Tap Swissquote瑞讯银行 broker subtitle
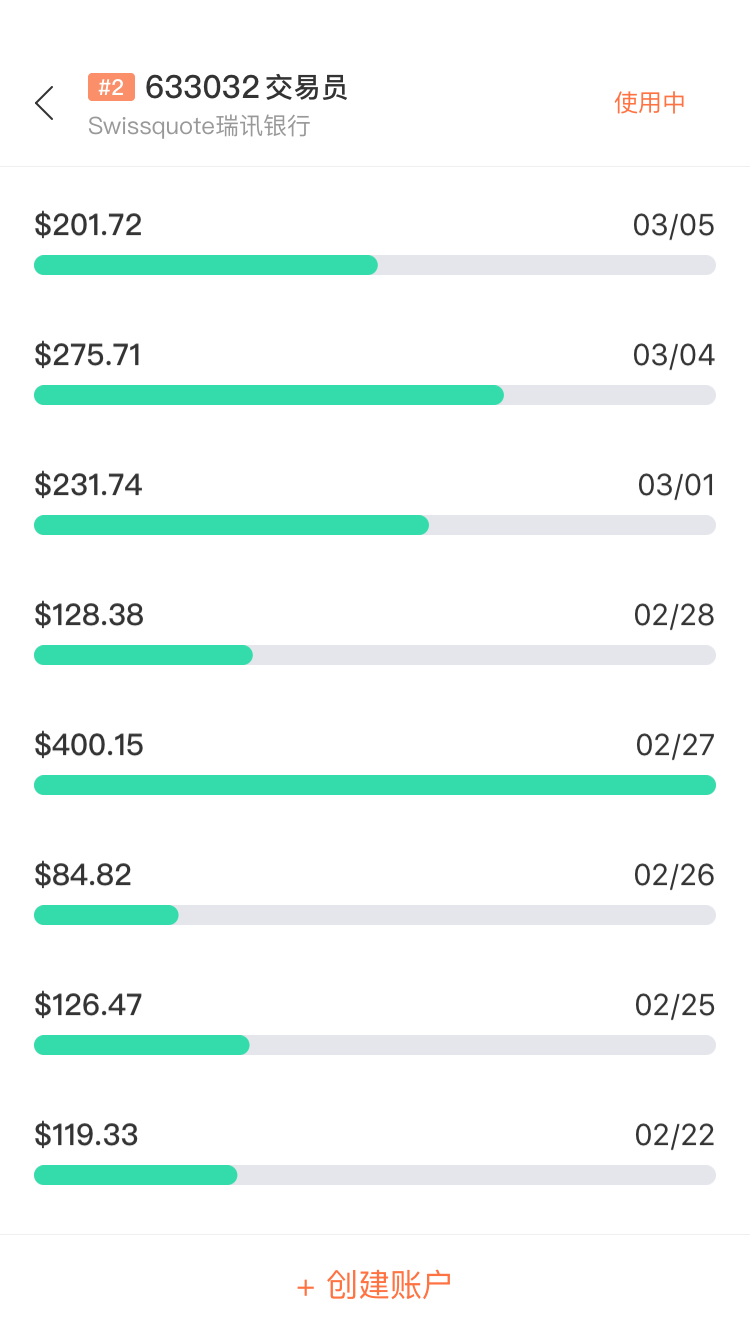Image resolution: width=750 pixels, height=1334 pixels. pyautogui.click(x=199, y=126)
